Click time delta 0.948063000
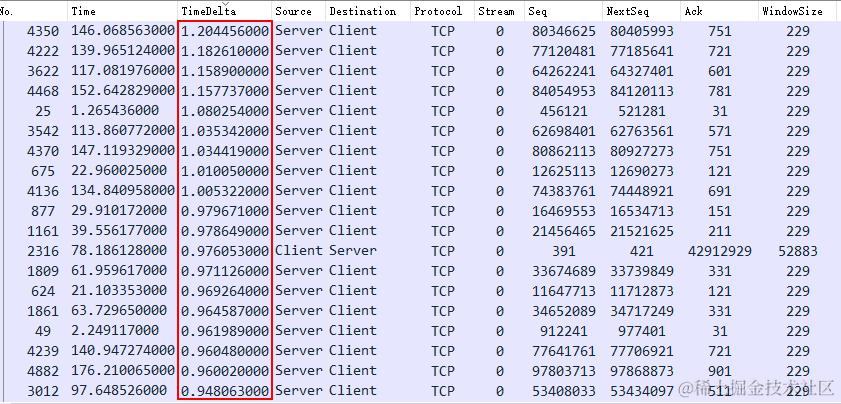This screenshot has height=404, width=841. 225,391
